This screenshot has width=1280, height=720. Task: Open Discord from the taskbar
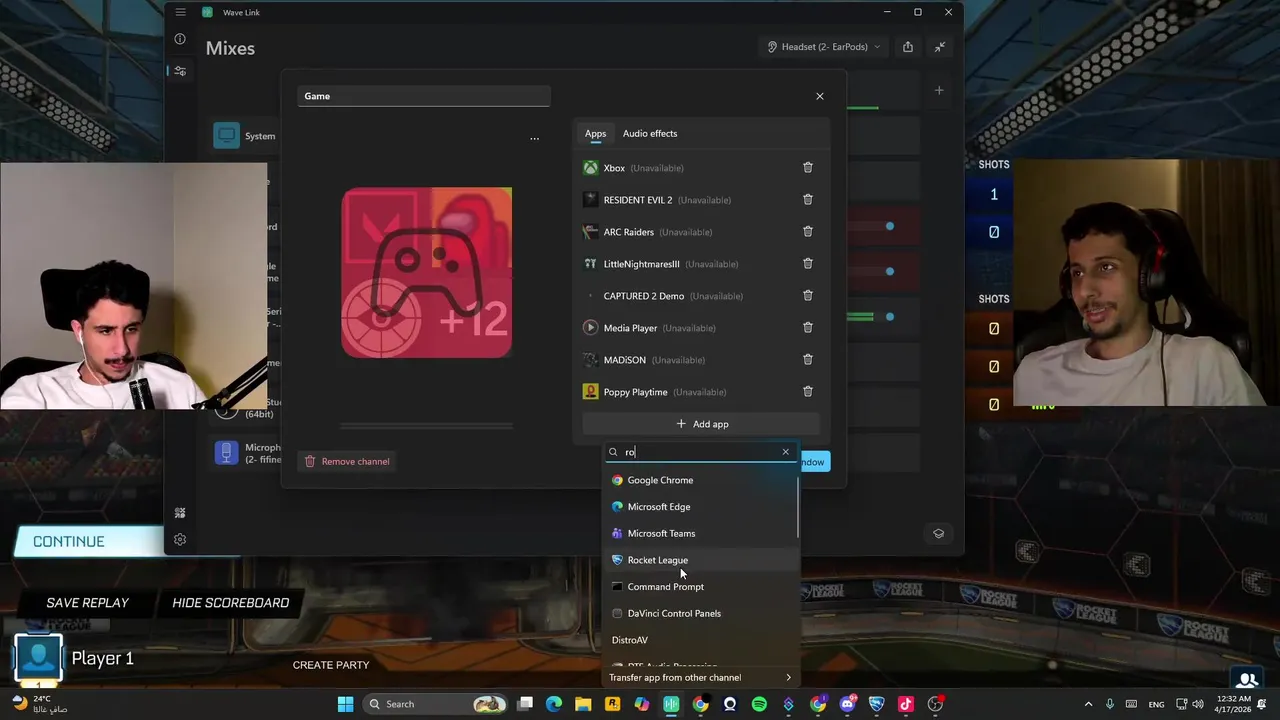tap(848, 704)
